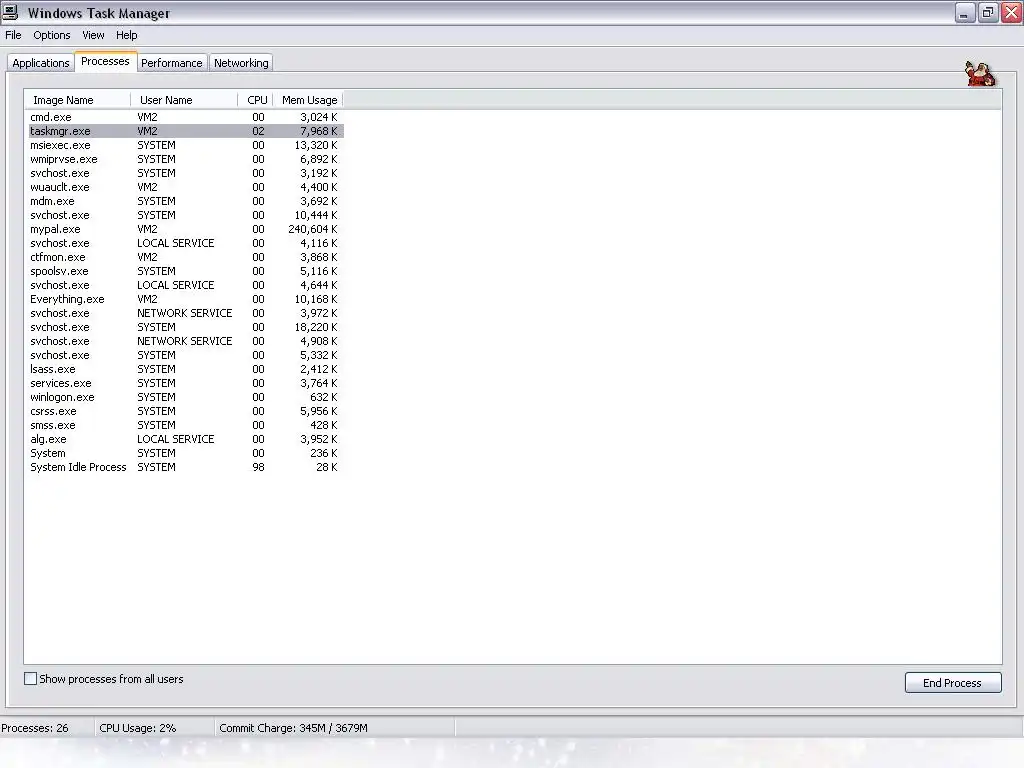Image resolution: width=1024 pixels, height=768 pixels.
Task: Select the System Idle Process row
Action: 185,468
